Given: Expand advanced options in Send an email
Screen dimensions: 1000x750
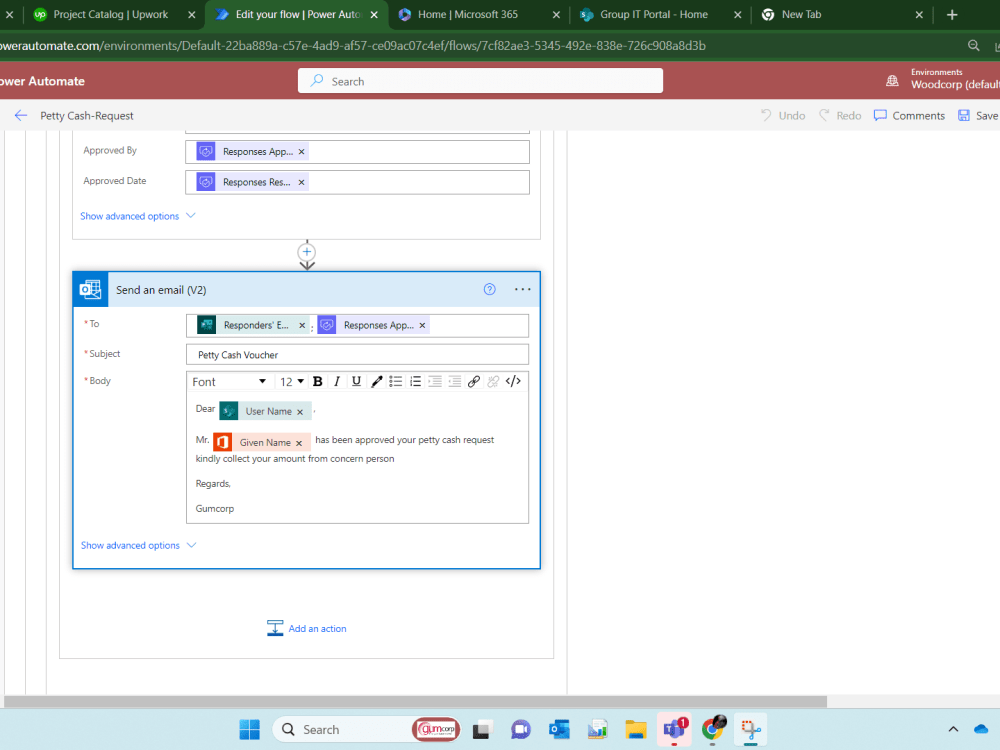Looking at the screenshot, I should [x=138, y=545].
